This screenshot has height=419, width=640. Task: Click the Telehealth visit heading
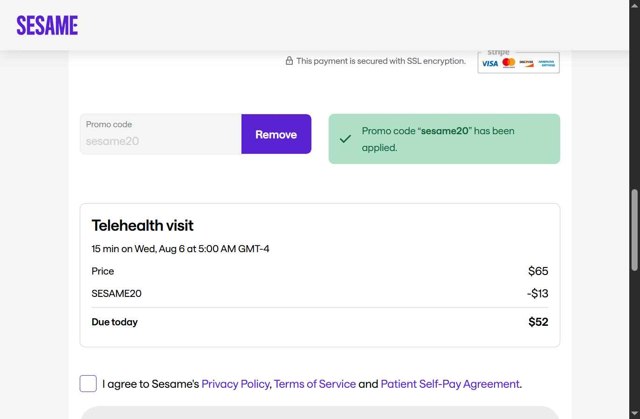(142, 225)
